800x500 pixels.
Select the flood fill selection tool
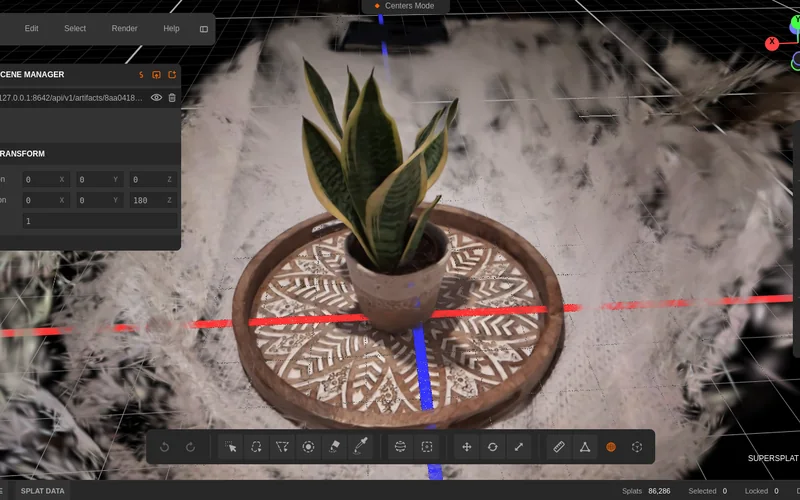click(x=334, y=447)
